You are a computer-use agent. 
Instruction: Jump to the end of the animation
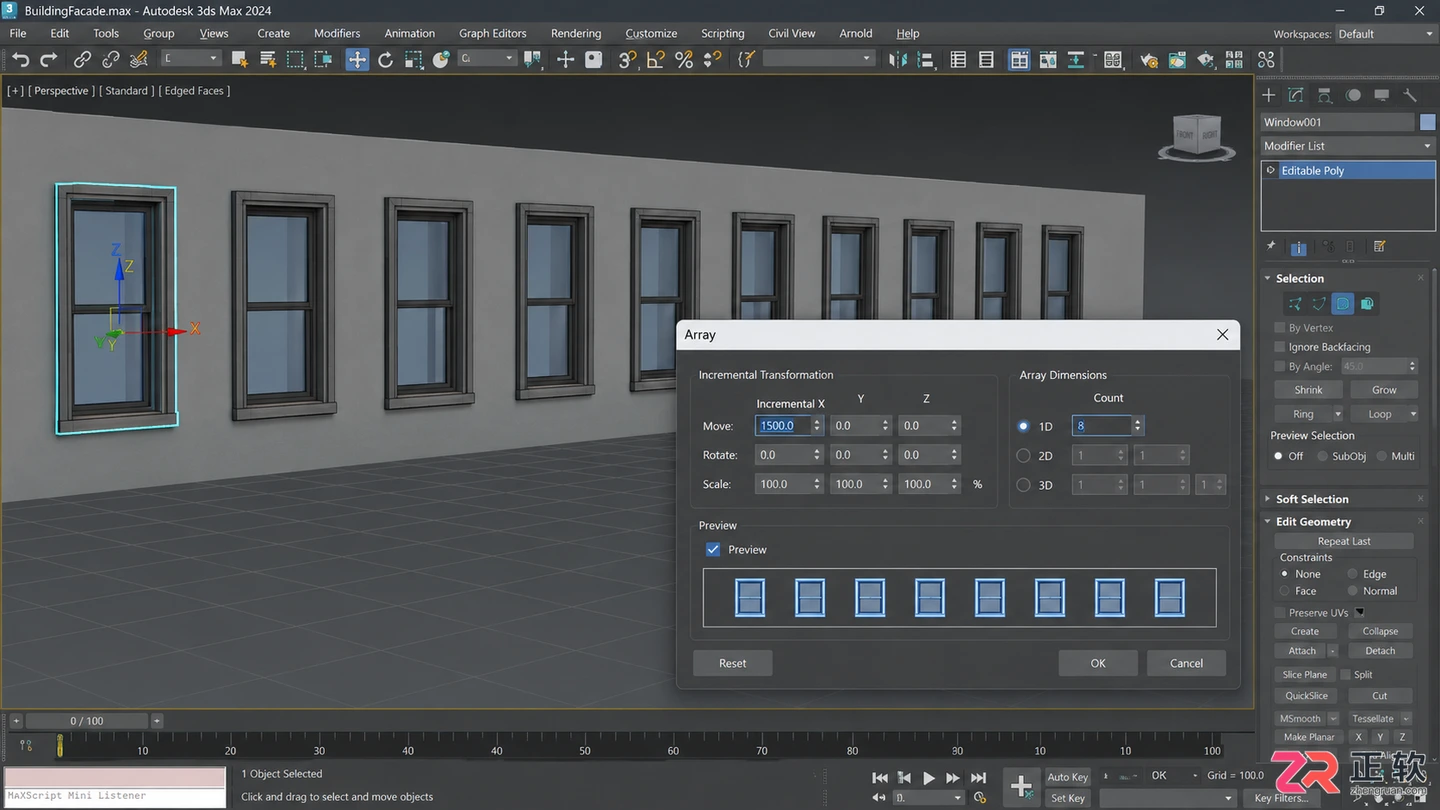[978, 777]
